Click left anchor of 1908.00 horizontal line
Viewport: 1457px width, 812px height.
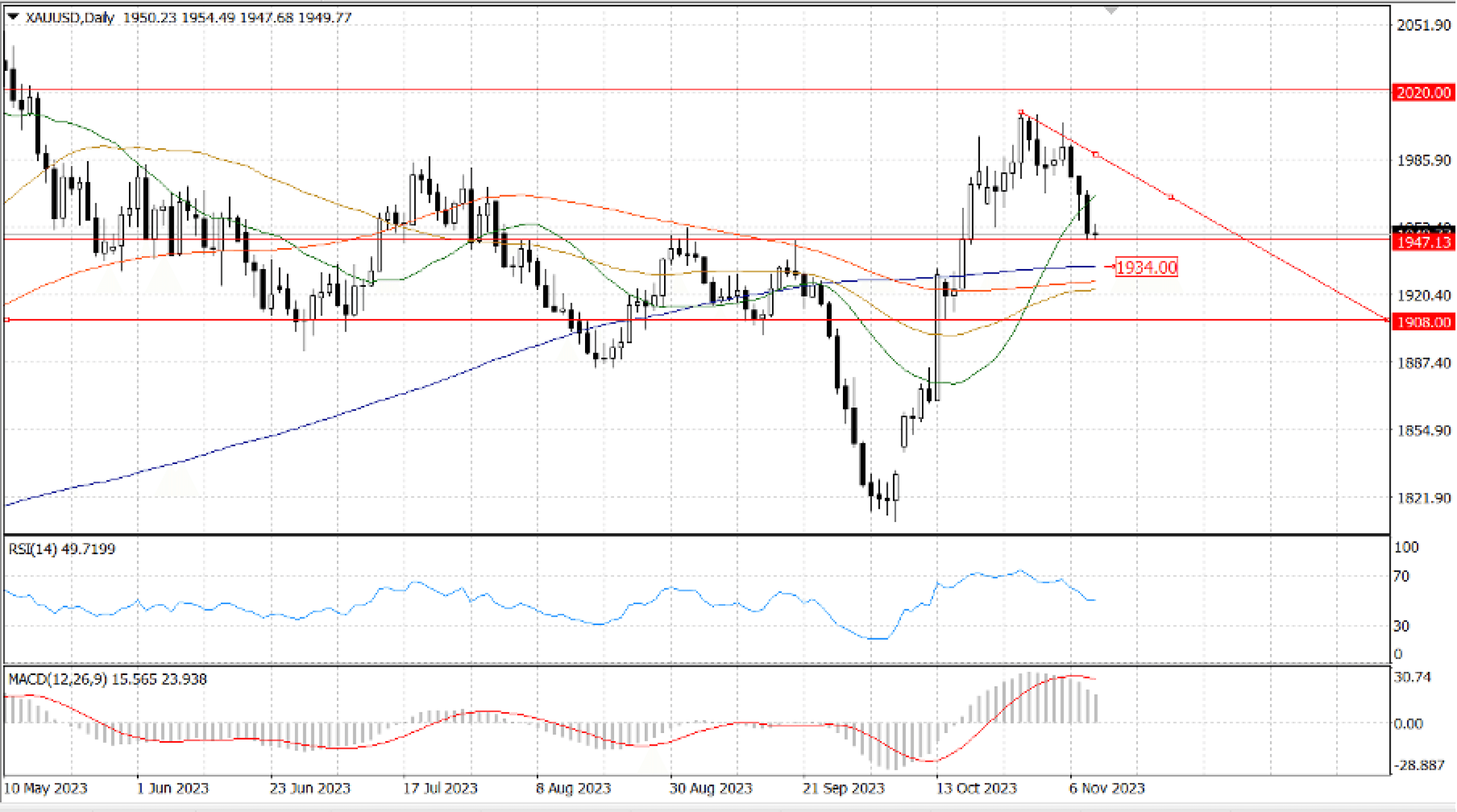tap(7, 320)
